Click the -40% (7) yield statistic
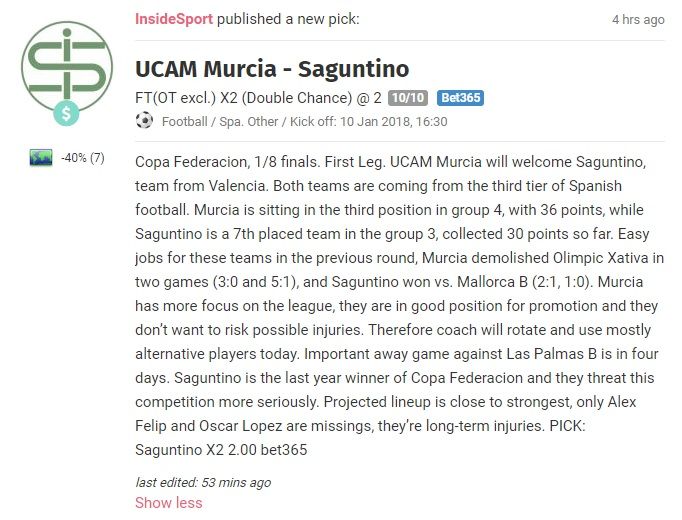Viewport: 682px width, 520px height. (x=83, y=157)
